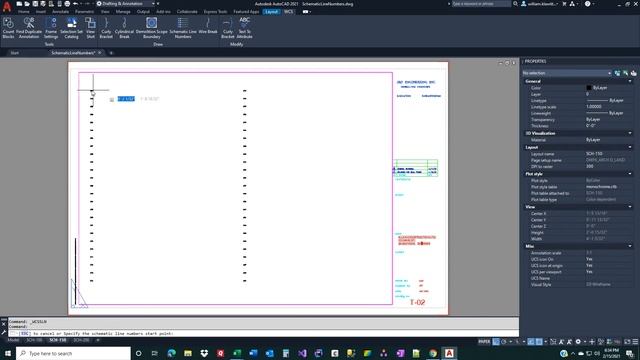The width and height of the screenshot is (640, 360).
Task: Click the ByLayer color swatch in Properties
Action: pyautogui.click(x=589, y=88)
